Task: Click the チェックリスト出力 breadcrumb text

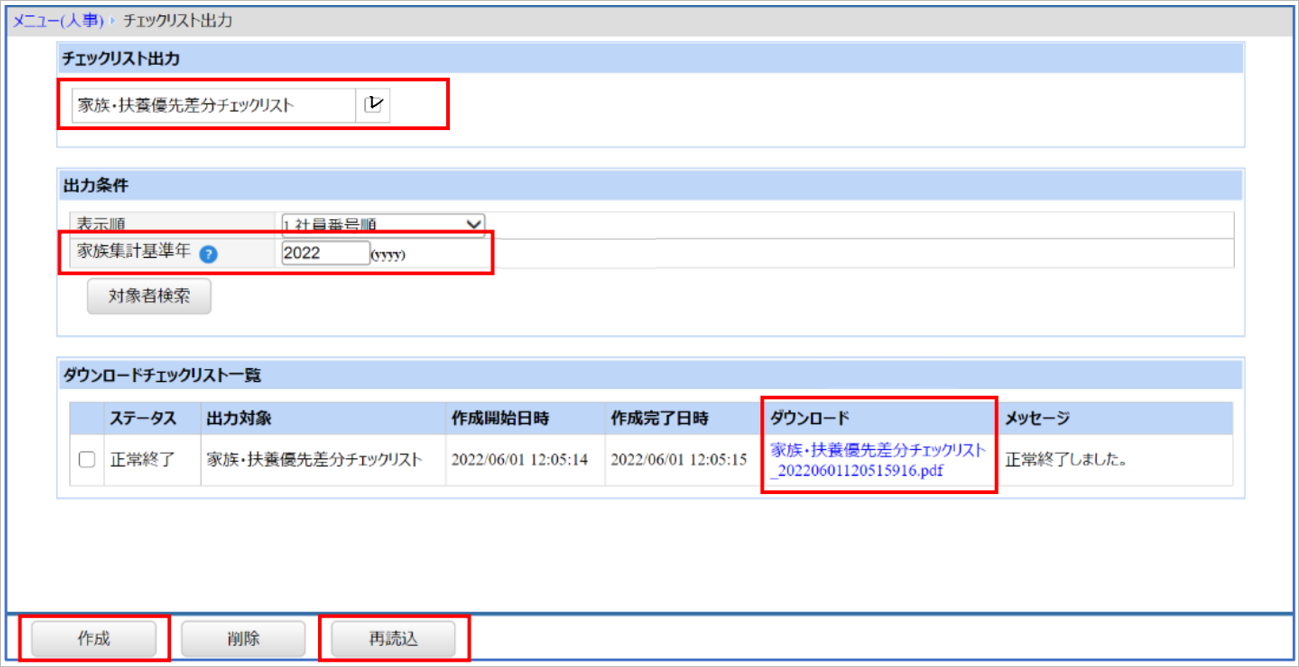Action: (x=178, y=20)
